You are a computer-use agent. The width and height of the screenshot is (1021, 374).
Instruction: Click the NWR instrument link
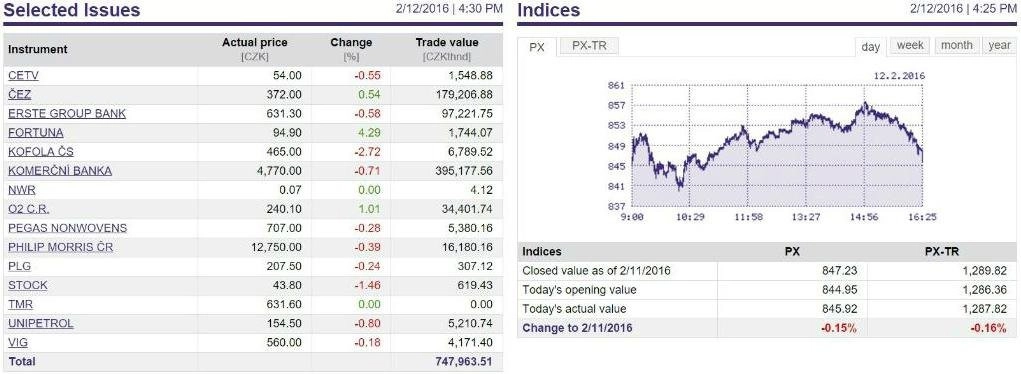[x=21, y=190]
